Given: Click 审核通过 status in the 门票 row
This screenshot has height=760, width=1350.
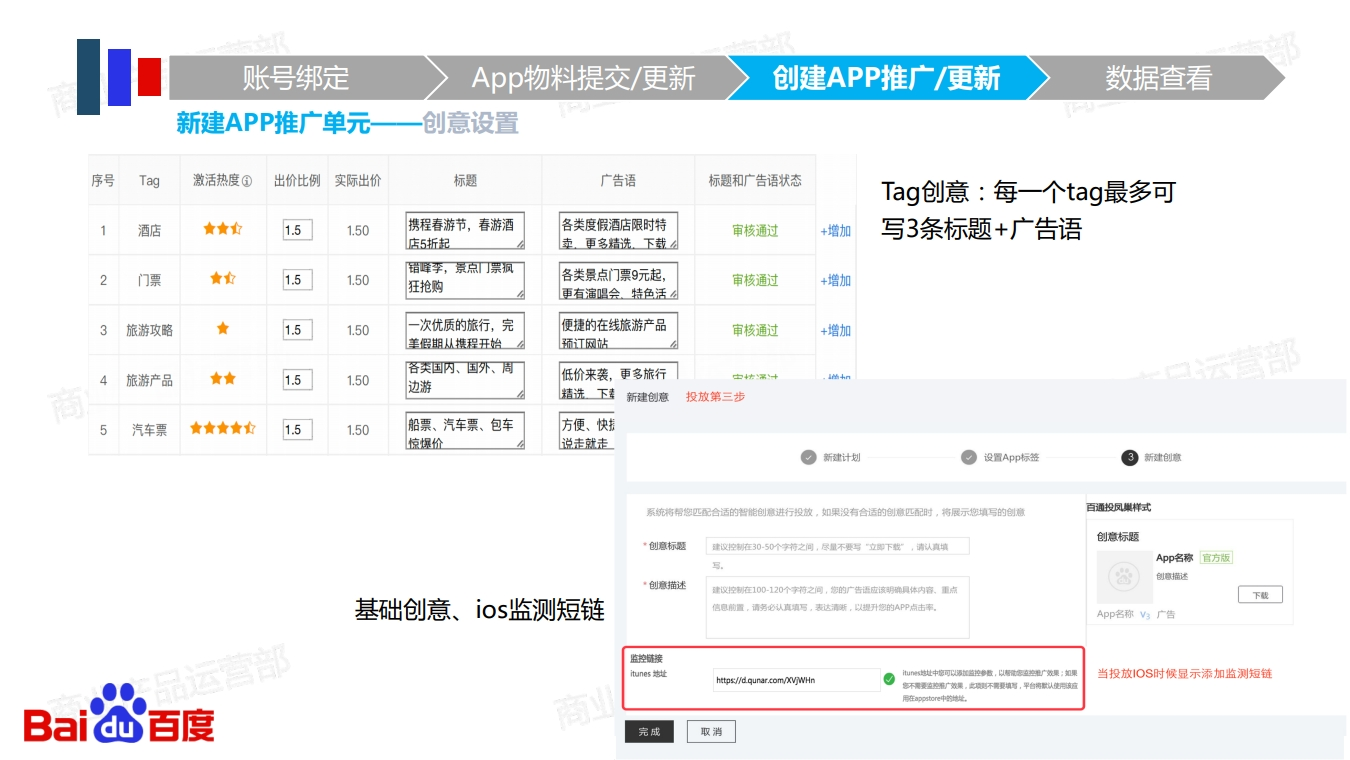Looking at the screenshot, I should tap(755, 280).
